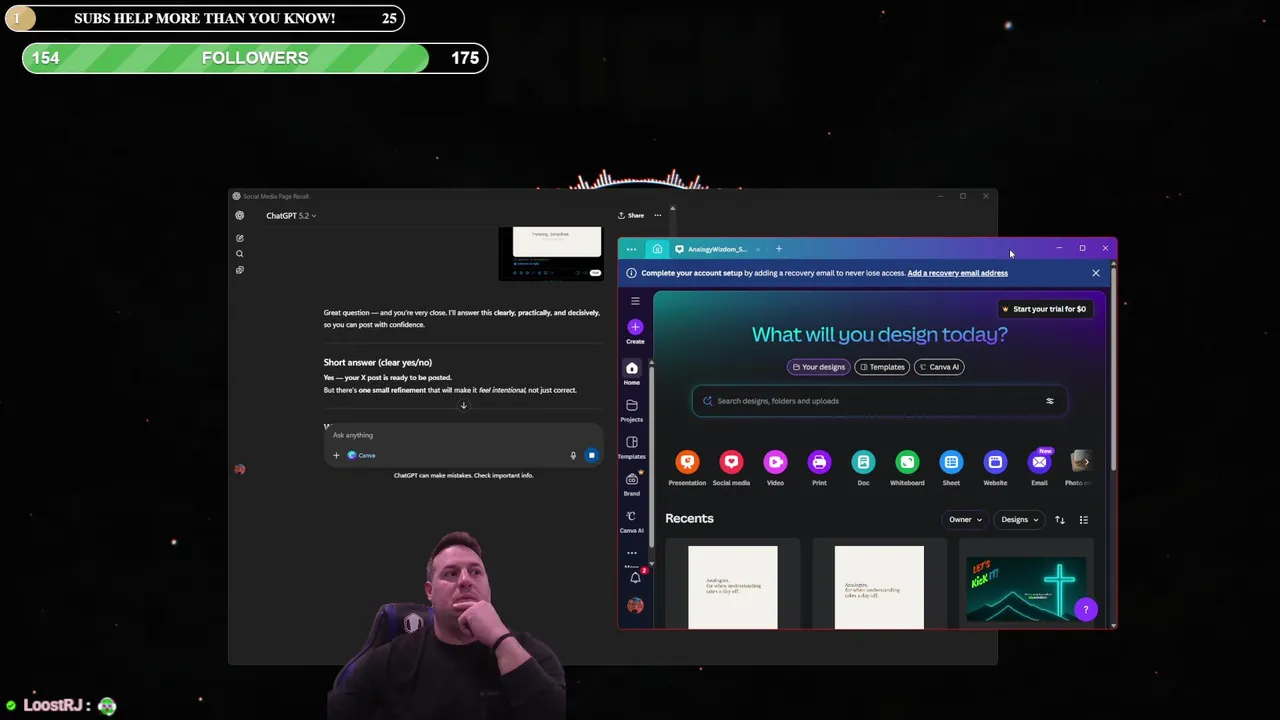This screenshot has height=720, width=1280.
Task: Open Canva window menu ellipsis
Action: (631, 249)
